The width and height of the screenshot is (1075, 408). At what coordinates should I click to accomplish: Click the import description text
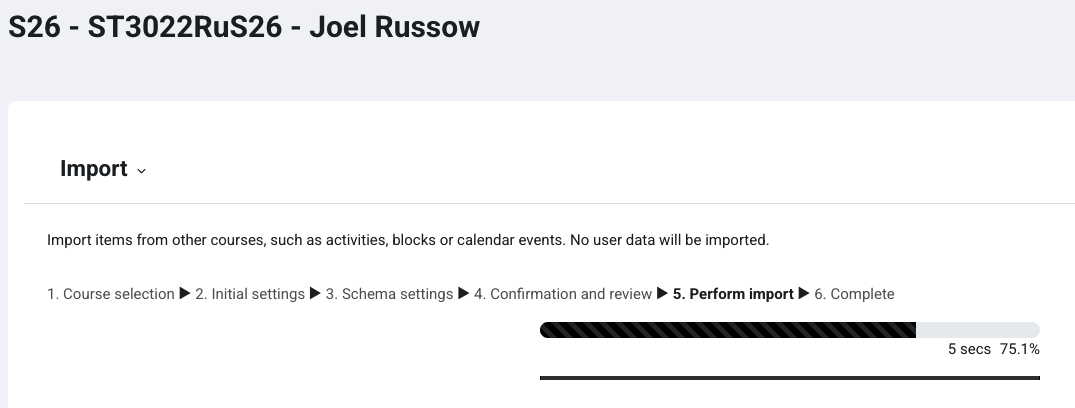point(408,240)
